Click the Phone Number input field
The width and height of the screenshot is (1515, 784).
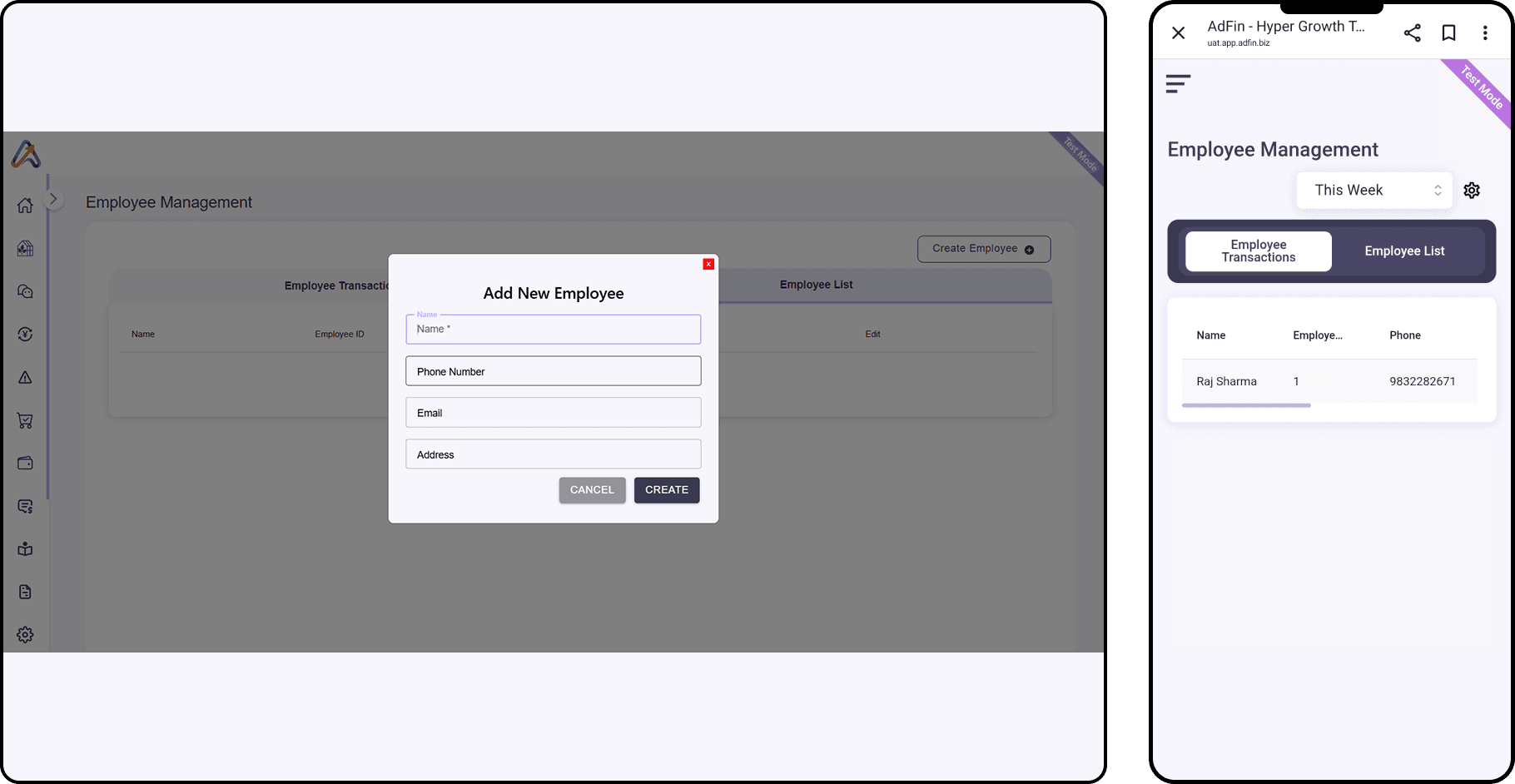coord(553,371)
